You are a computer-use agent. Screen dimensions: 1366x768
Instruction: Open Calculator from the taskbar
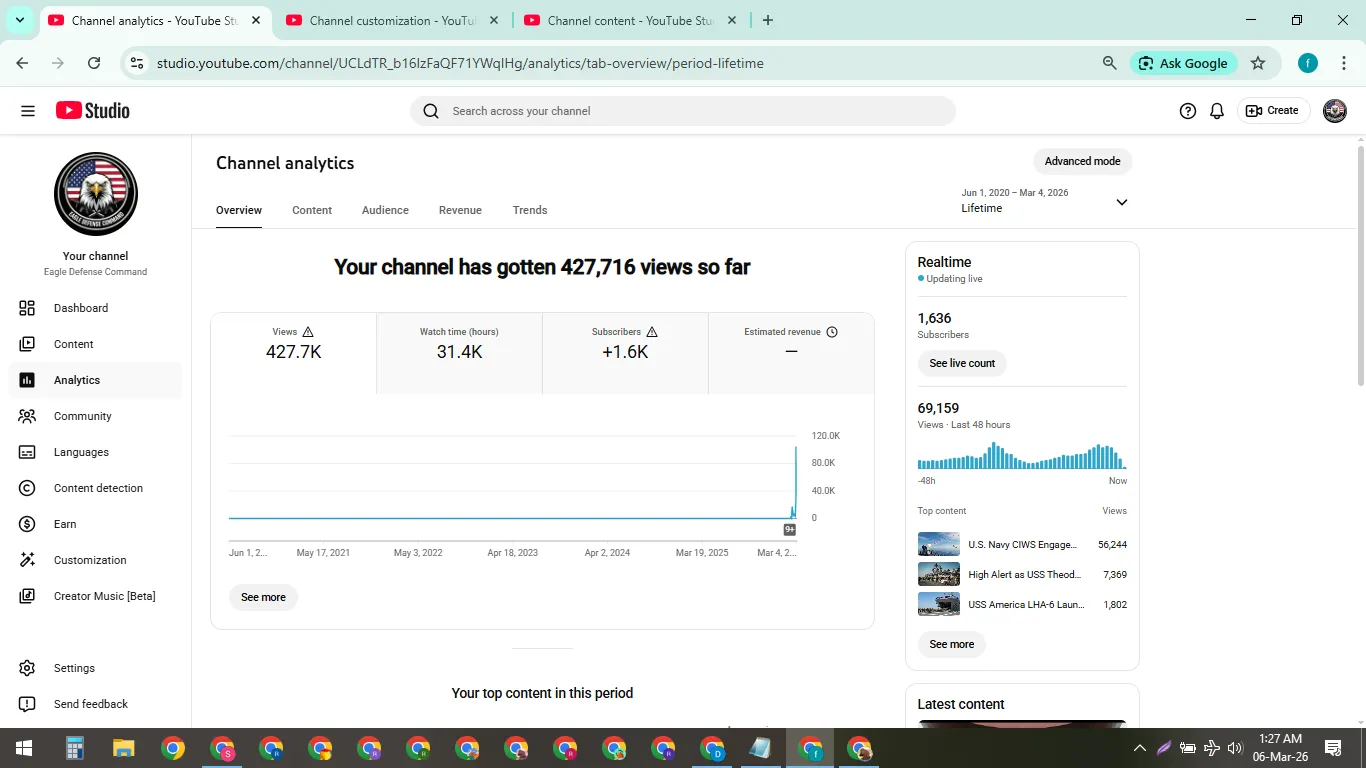click(x=75, y=748)
